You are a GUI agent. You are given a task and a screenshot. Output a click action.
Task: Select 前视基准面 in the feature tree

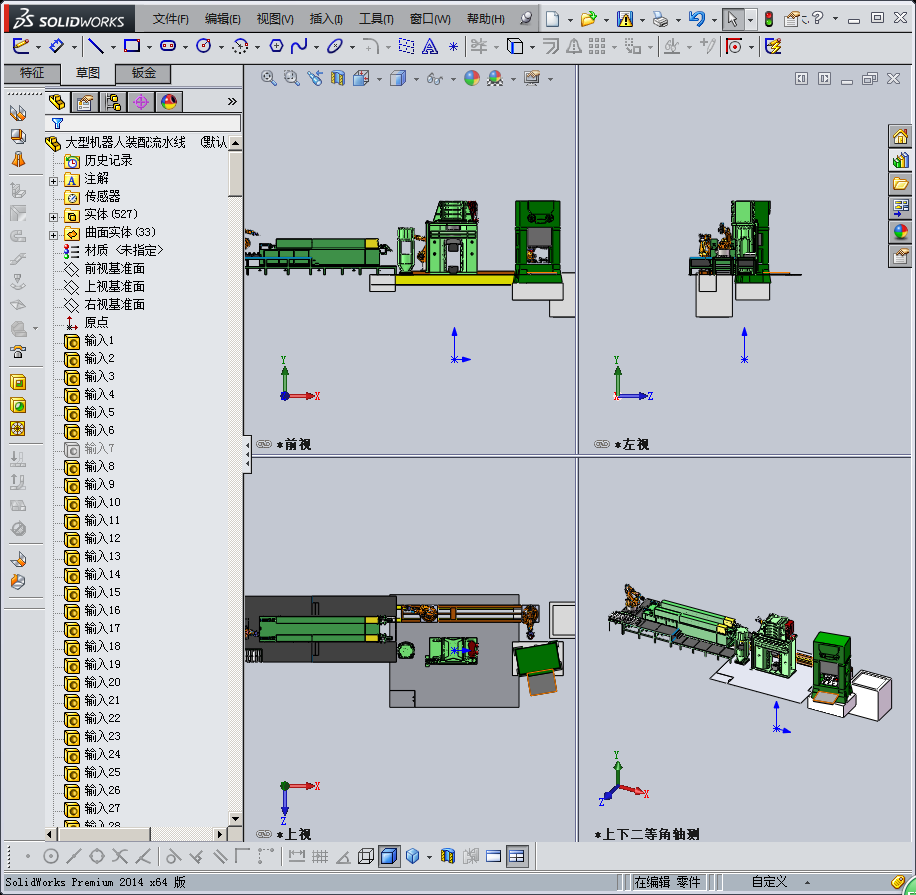(114, 268)
